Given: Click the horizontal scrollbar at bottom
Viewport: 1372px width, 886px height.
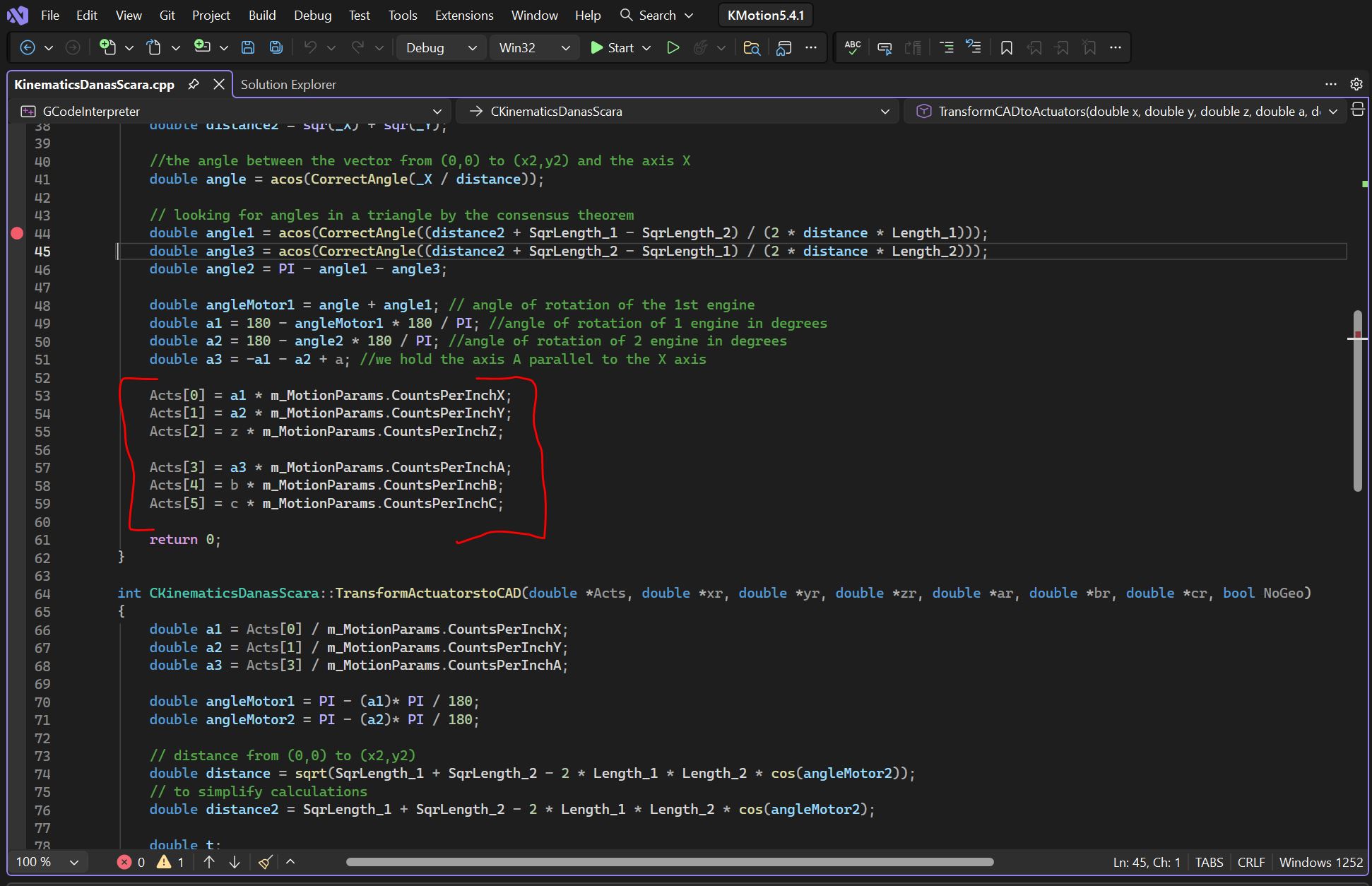Looking at the screenshot, I should (x=669, y=862).
